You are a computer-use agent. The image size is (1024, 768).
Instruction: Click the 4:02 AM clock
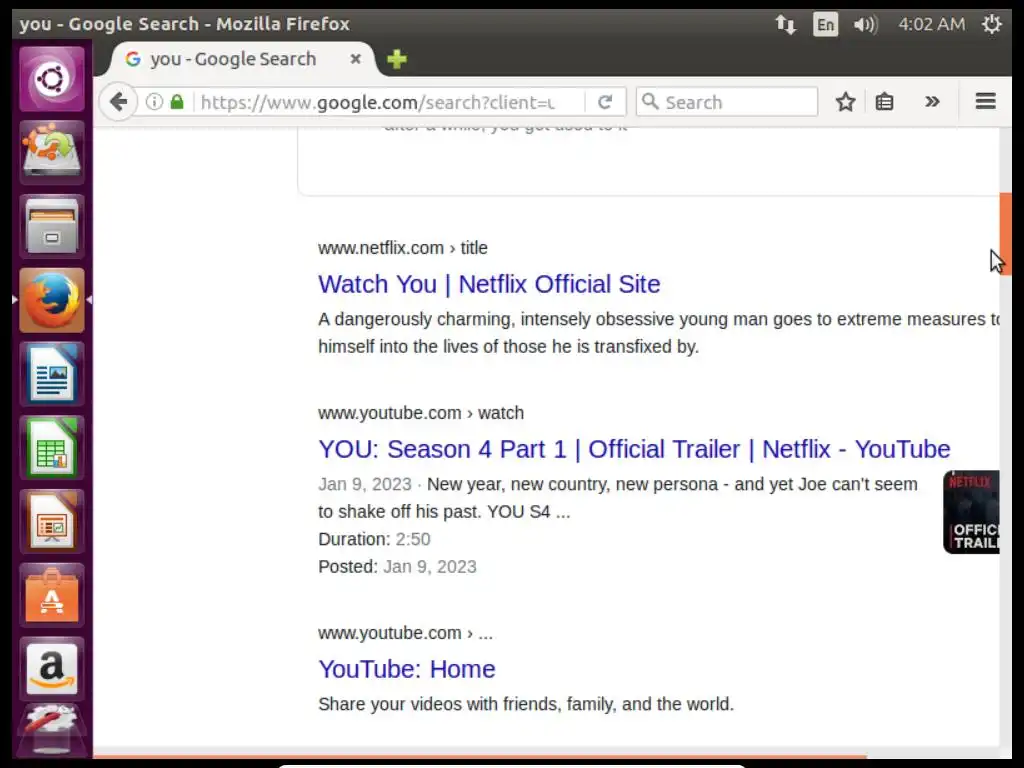[931, 24]
